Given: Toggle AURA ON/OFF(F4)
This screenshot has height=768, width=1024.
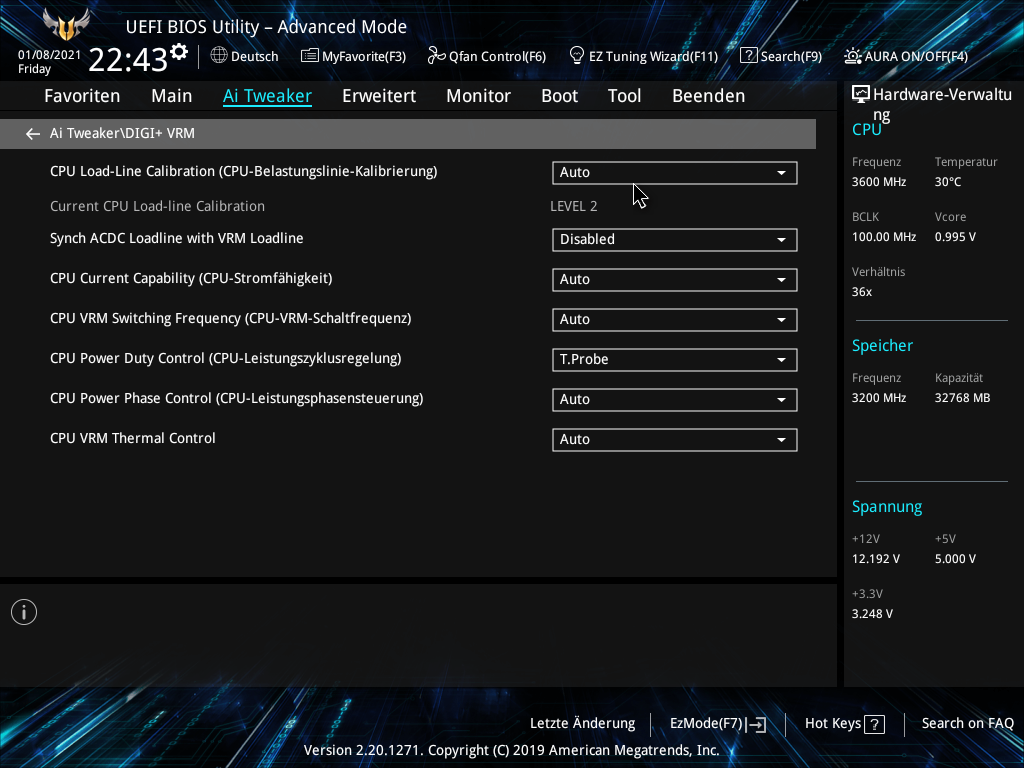Looking at the screenshot, I should click(x=906, y=56).
